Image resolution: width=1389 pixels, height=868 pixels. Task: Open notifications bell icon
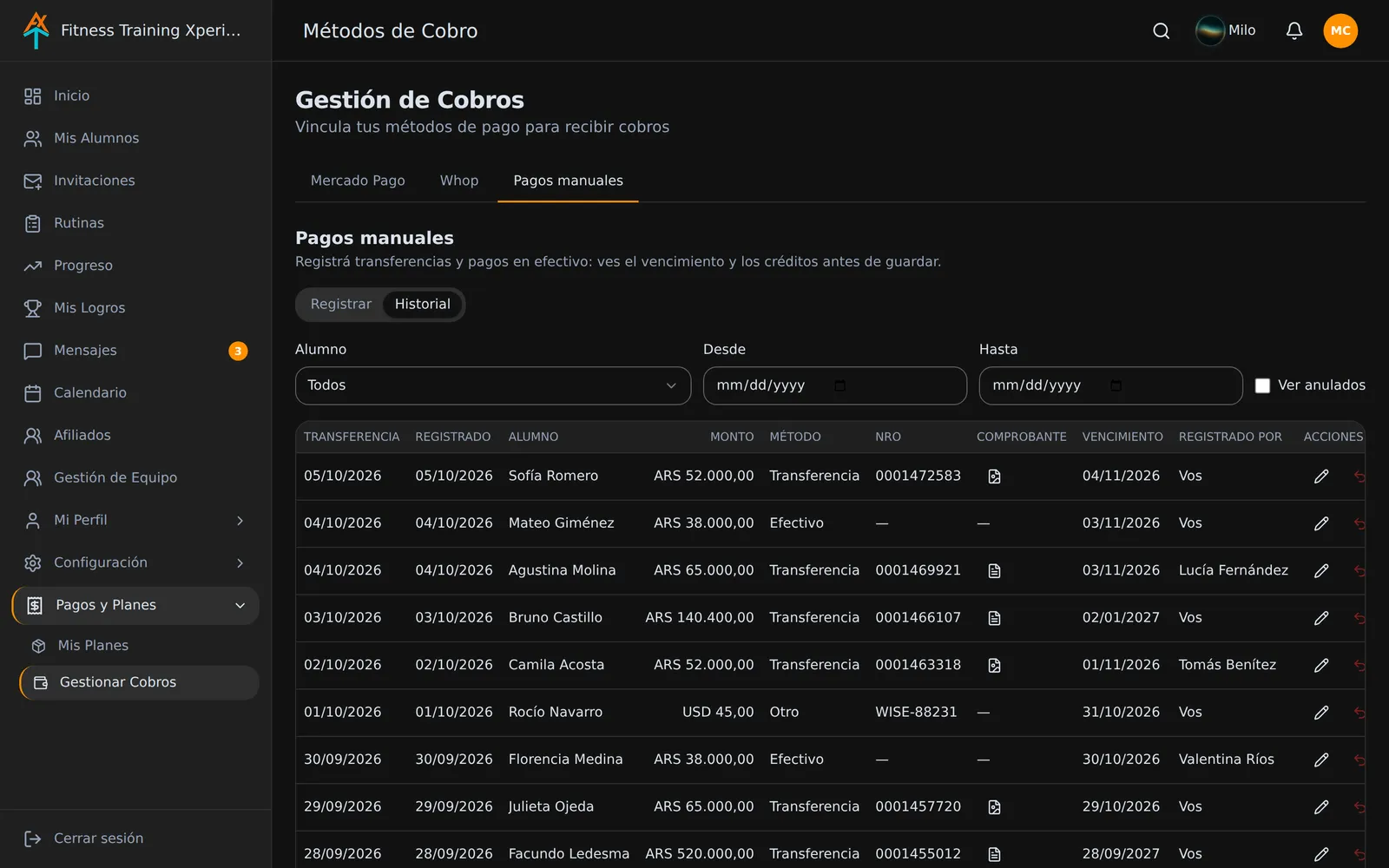point(1294,30)
